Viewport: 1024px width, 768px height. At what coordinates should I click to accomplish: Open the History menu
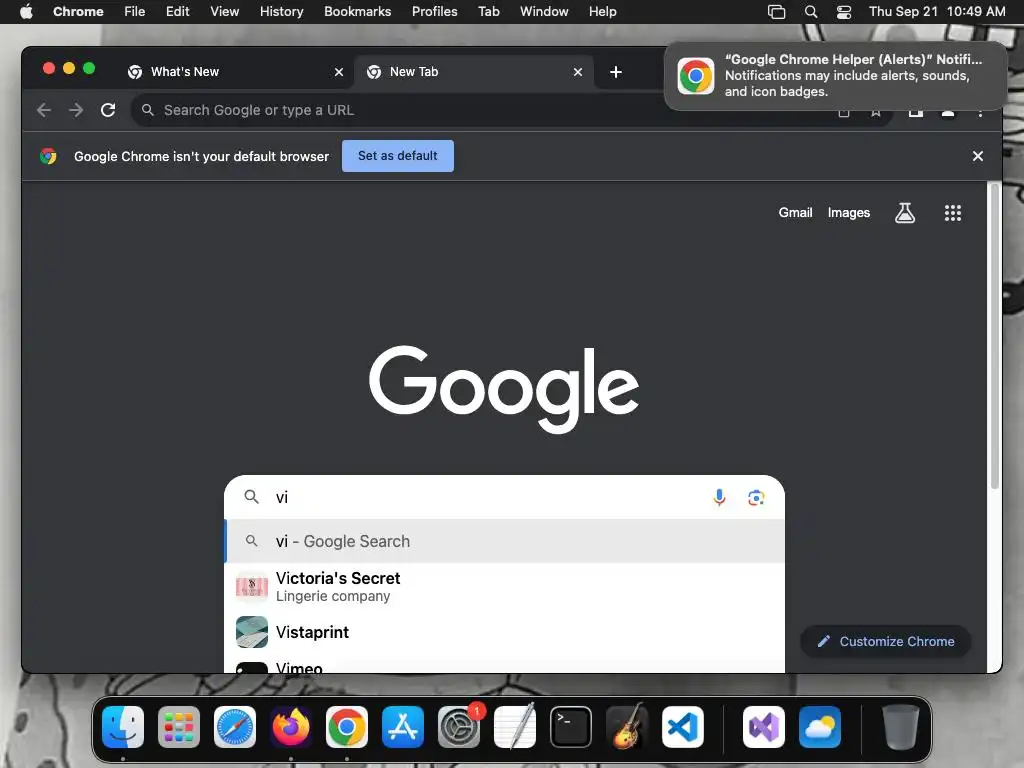point(281,11)
